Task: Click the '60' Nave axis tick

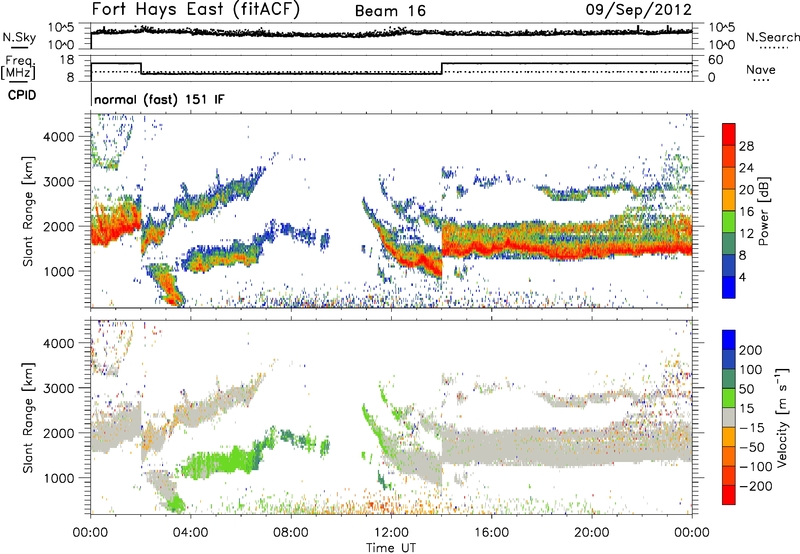Action: (716, 60)
